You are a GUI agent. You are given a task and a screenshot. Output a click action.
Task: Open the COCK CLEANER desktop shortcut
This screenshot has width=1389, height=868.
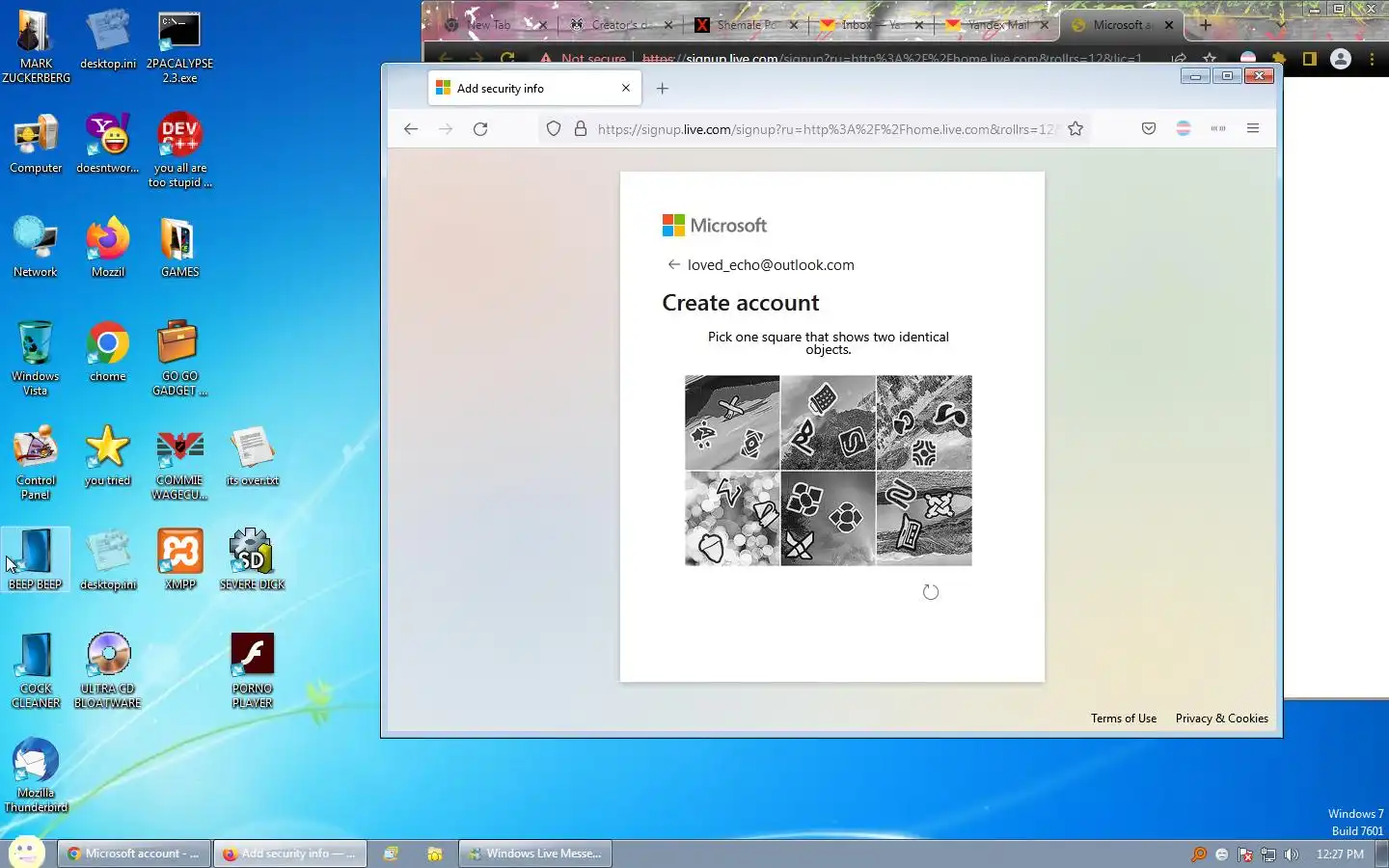[36, 671]
